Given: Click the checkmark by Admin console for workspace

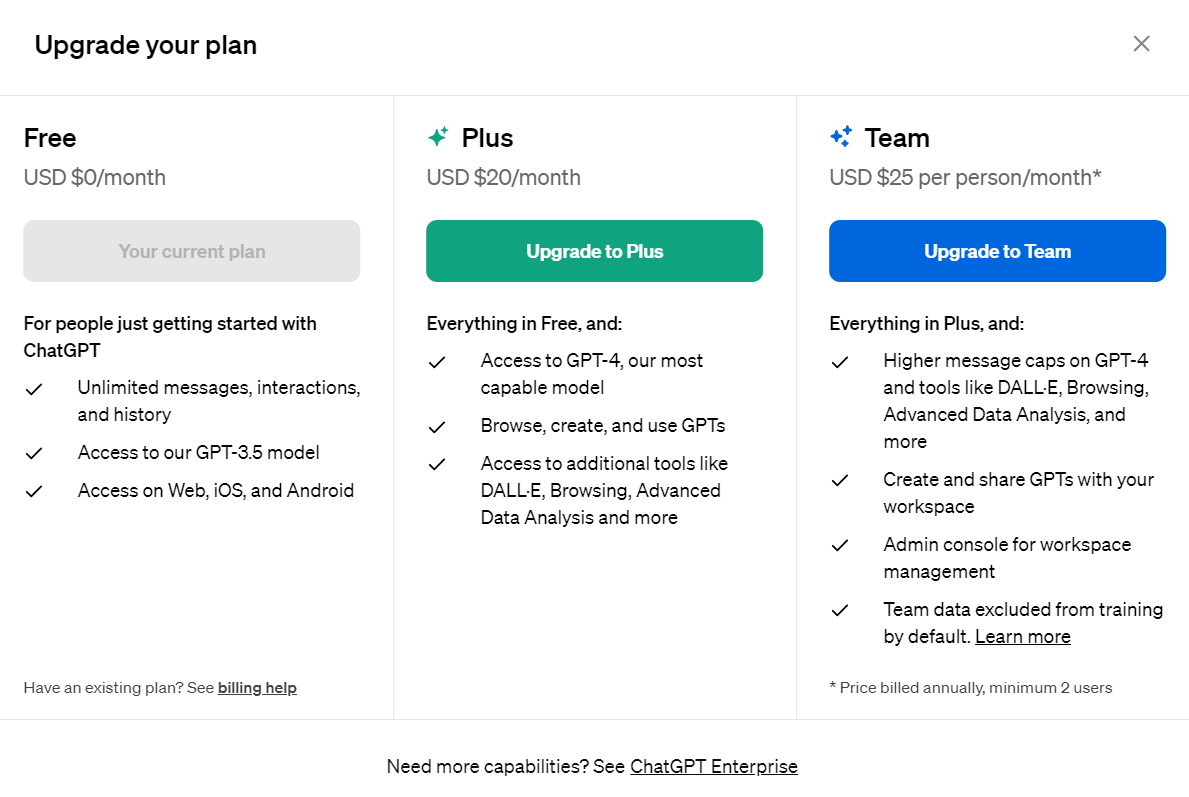Looking at the screenshot, I should pyautogui.click(x=839, y=546).
